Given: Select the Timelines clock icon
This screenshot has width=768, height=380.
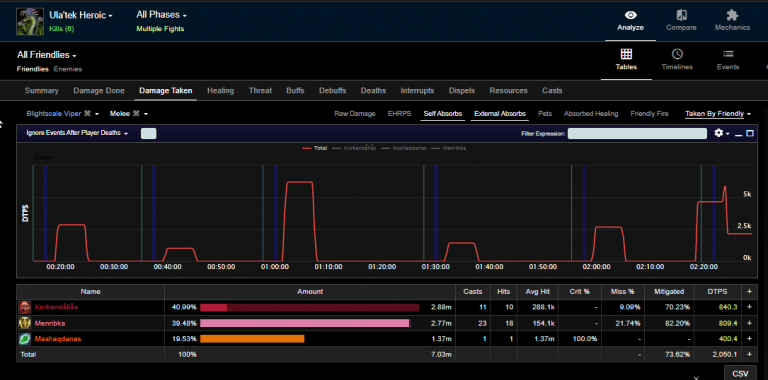Looking at the screenshot, I should click(677, 54).
